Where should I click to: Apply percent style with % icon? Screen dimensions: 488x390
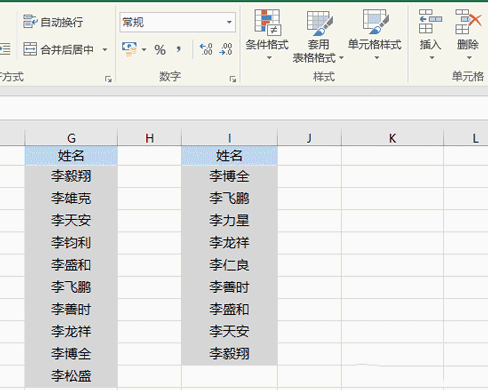[160, 50]
